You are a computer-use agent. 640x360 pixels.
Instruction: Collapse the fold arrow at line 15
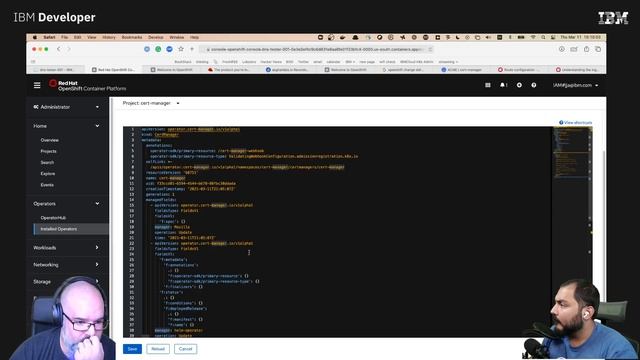[x=151, y=205]
